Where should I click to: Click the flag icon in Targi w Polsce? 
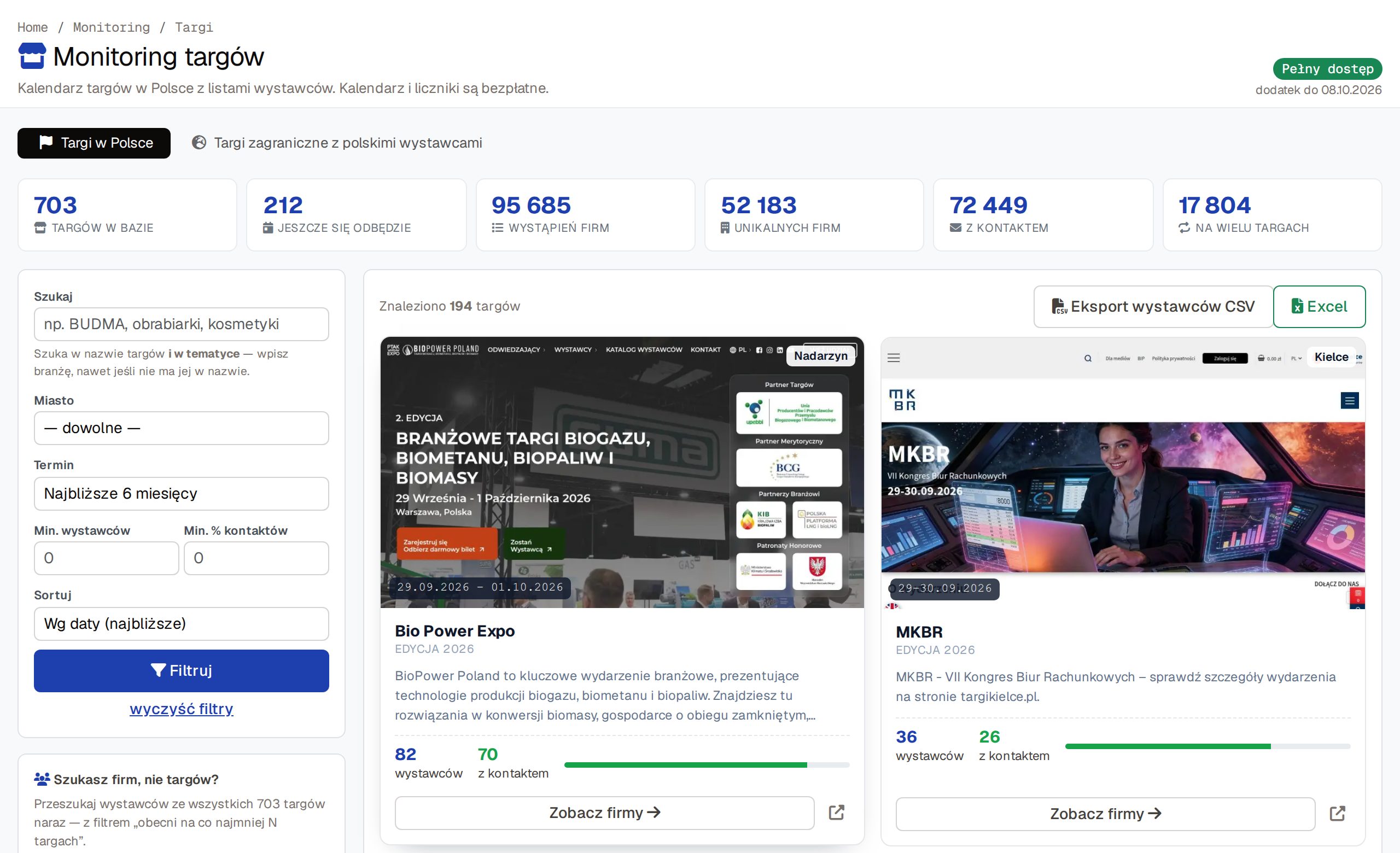(x=46, y=143)
